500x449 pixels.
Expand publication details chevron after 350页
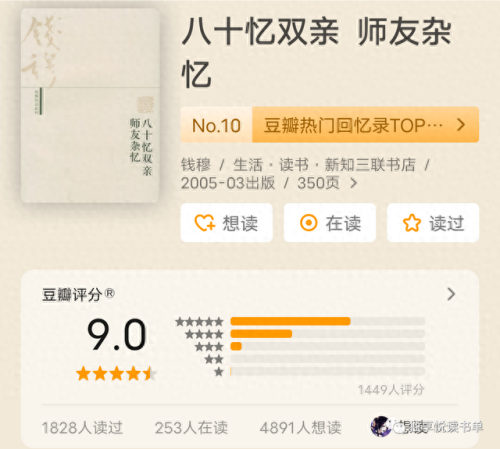pyautogui.click(x=354, y=183)
